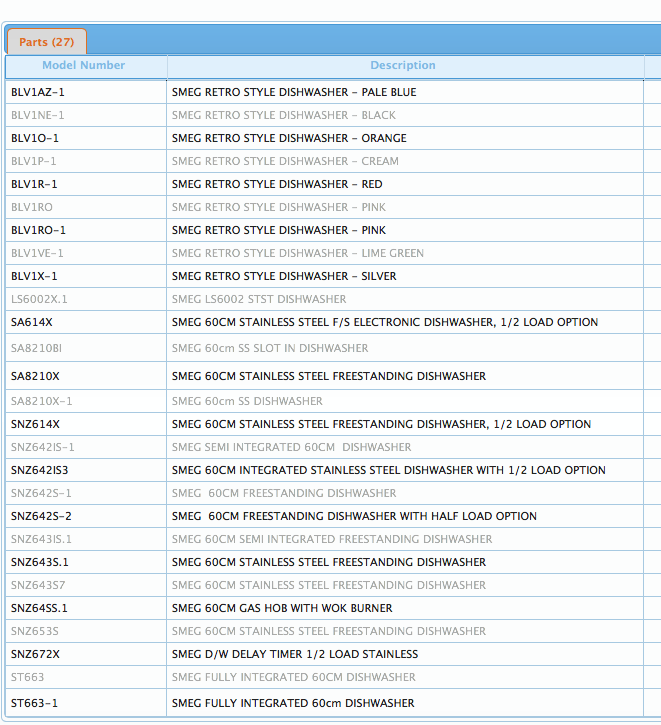Select model SNZ642IS3 cell

click(86, 470)
